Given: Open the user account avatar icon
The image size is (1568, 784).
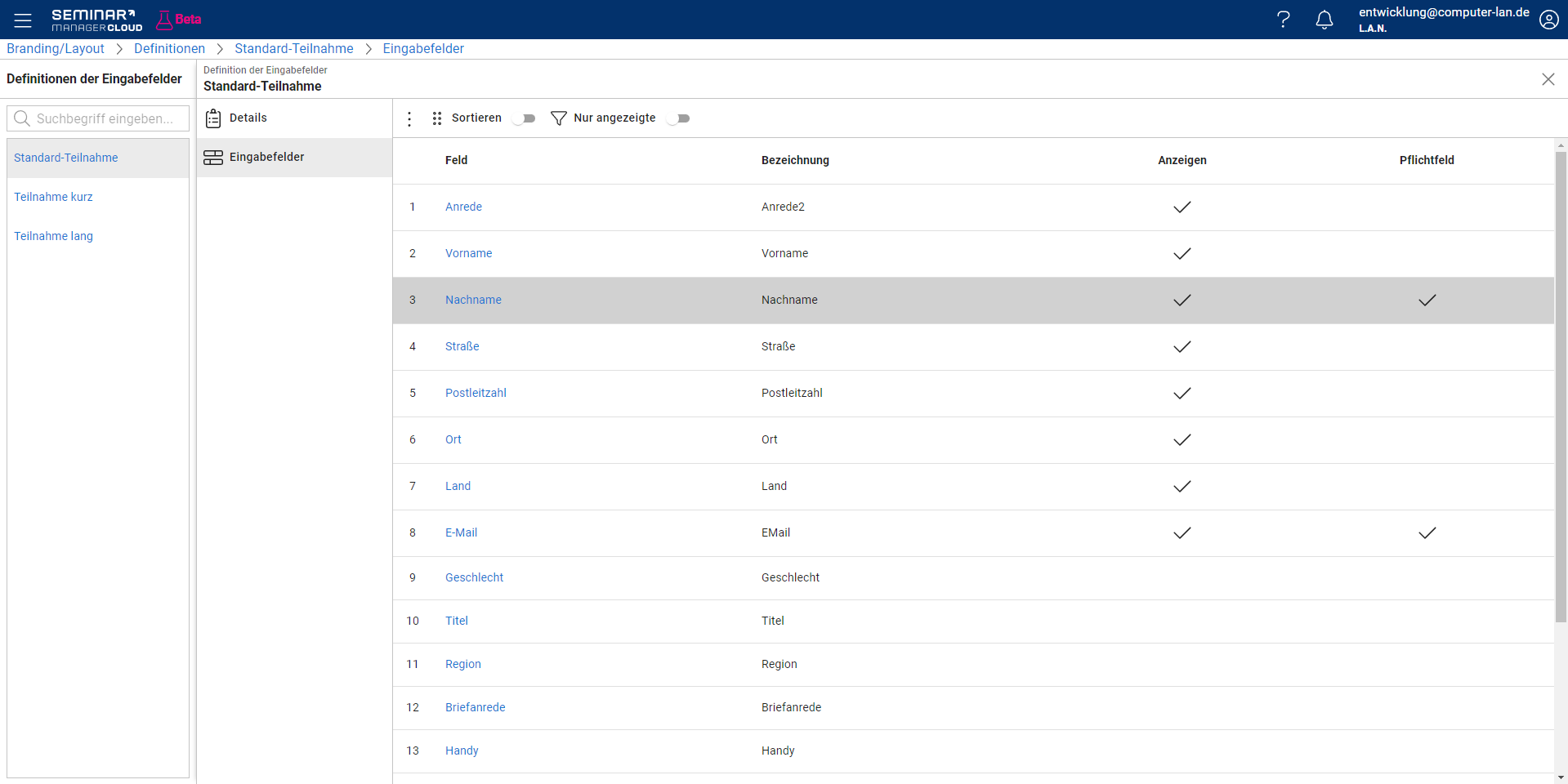Looking at the screenshot, I should coord(1549,20).
